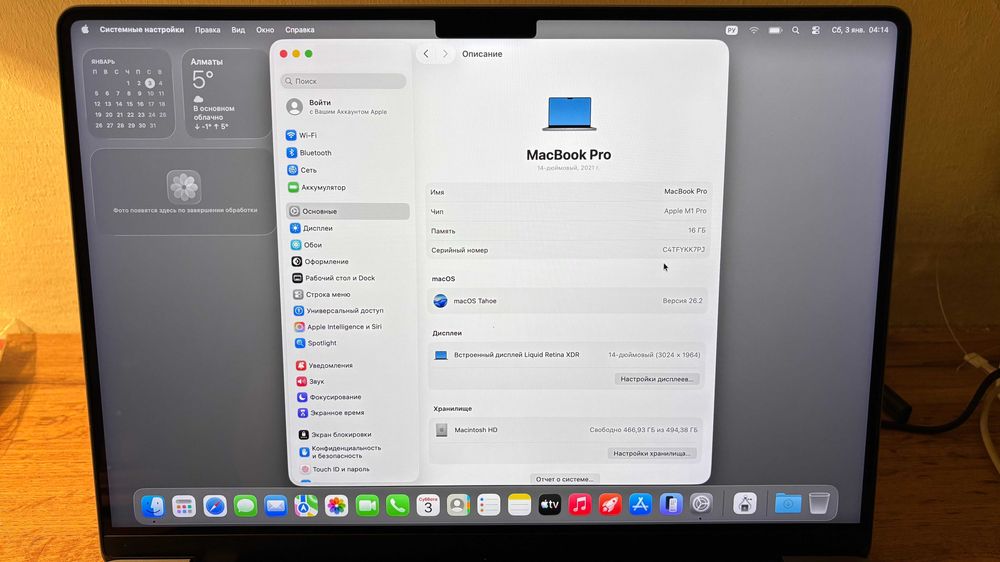Open Photos app from the Dock
1000x562 pixels.
336,506
